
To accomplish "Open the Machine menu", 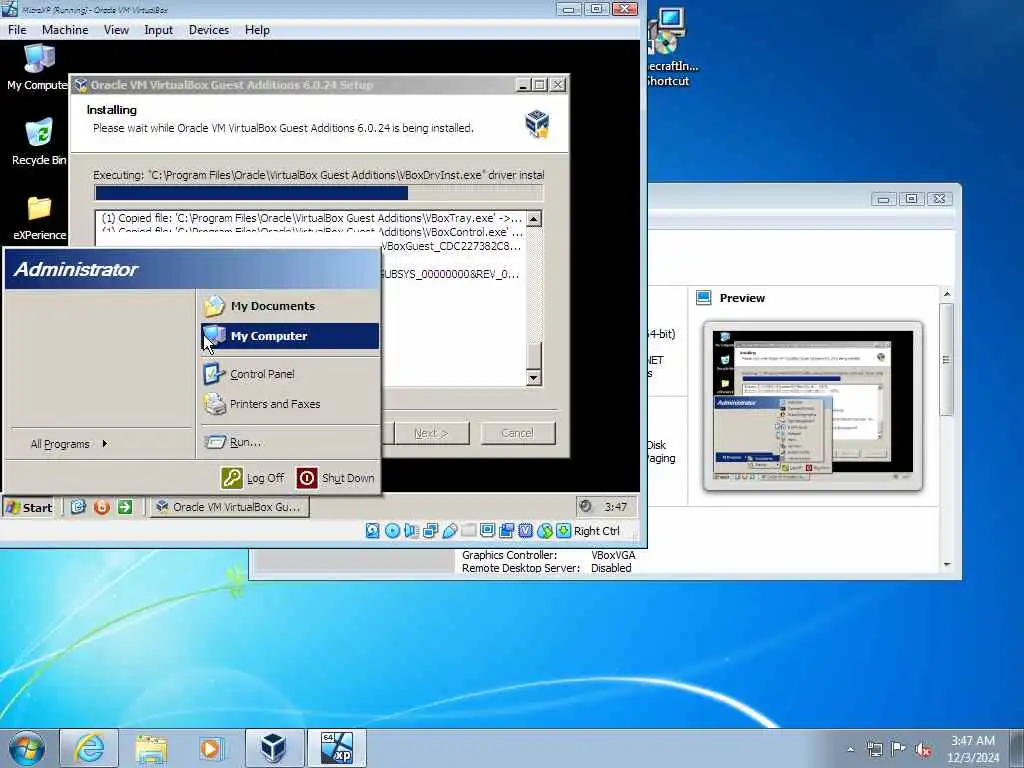I will click(65, 30).
